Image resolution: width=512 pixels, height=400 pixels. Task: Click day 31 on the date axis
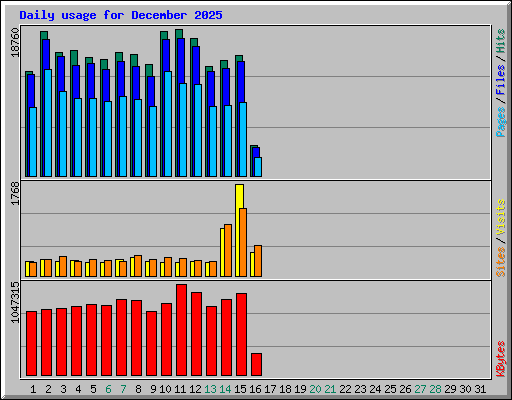click(480, 389)
